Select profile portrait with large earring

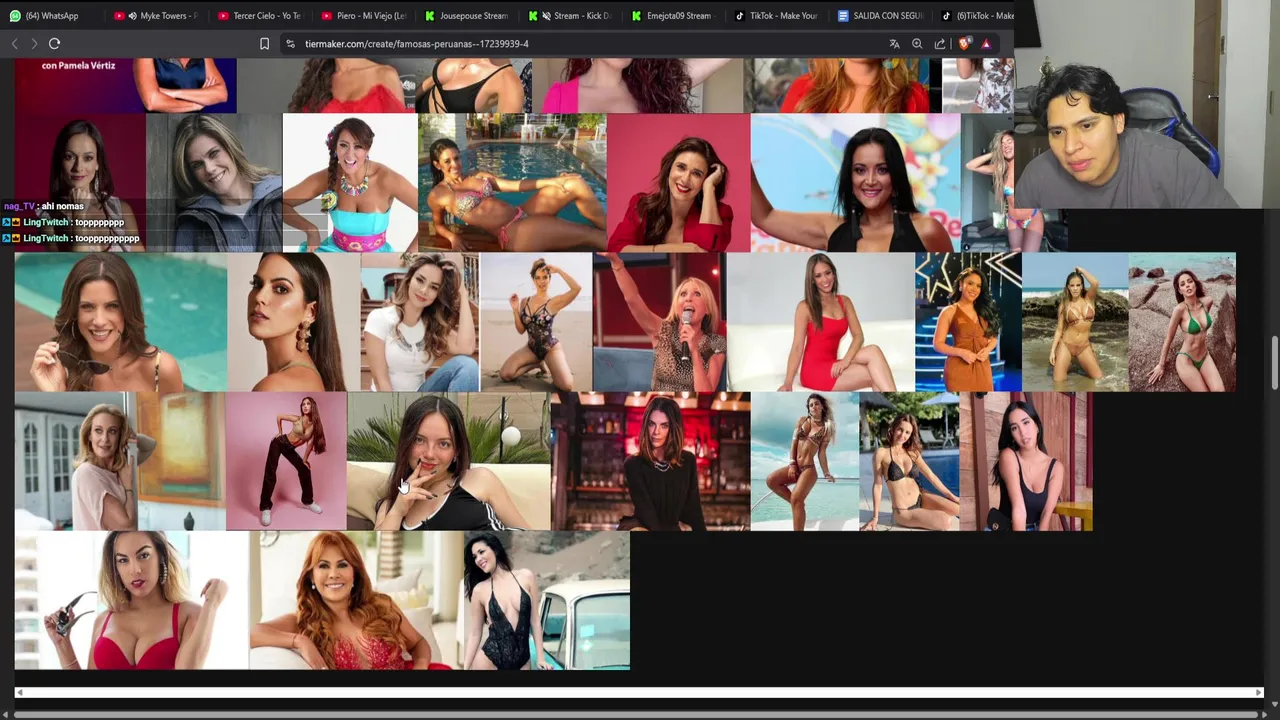click(294, 322)
